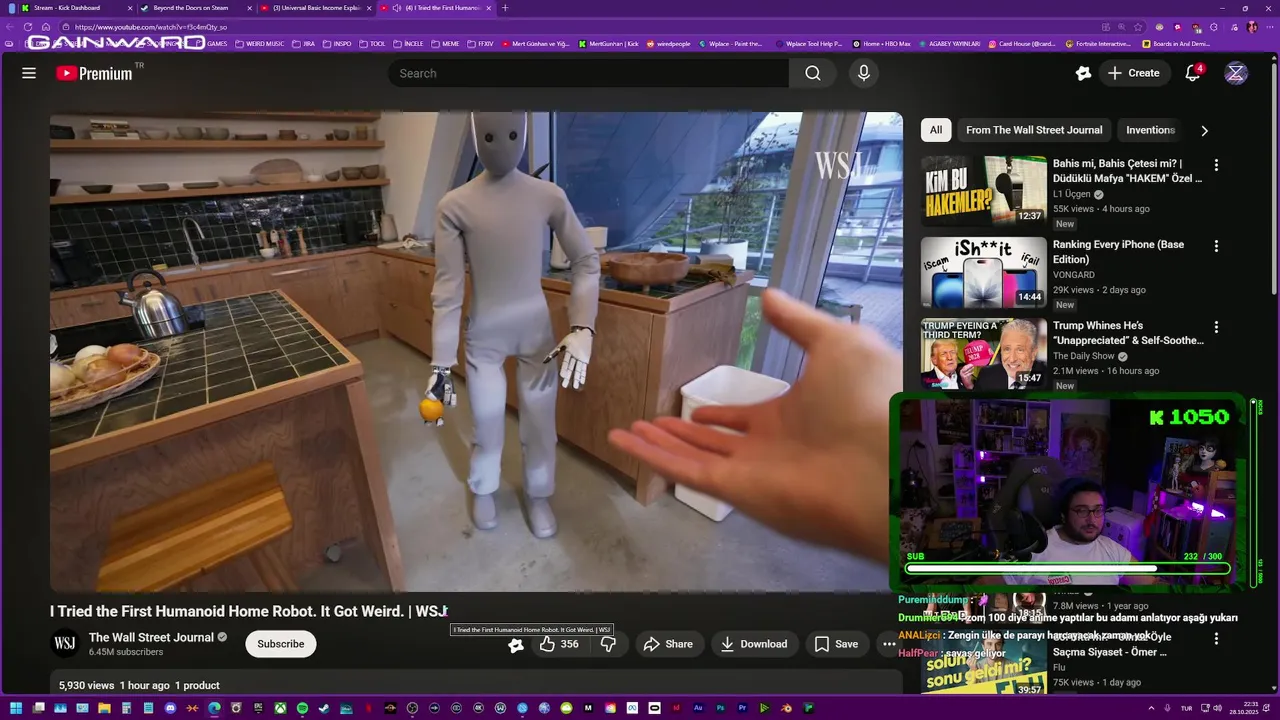
Task: Click the YouTube search field
Action: click(588, 73)
